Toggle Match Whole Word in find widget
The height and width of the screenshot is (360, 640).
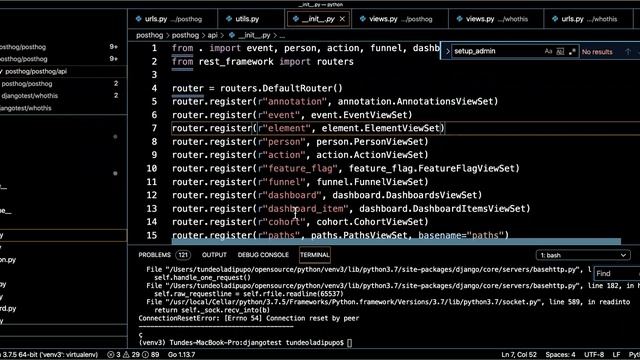click(x=560, y=51)
